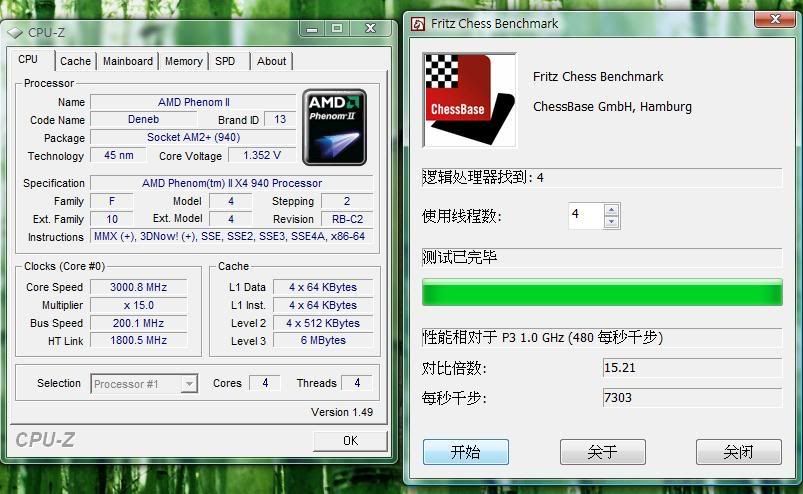Click the Level 2 4 x 512 KBytes value
803x494 pixels.
323,323
